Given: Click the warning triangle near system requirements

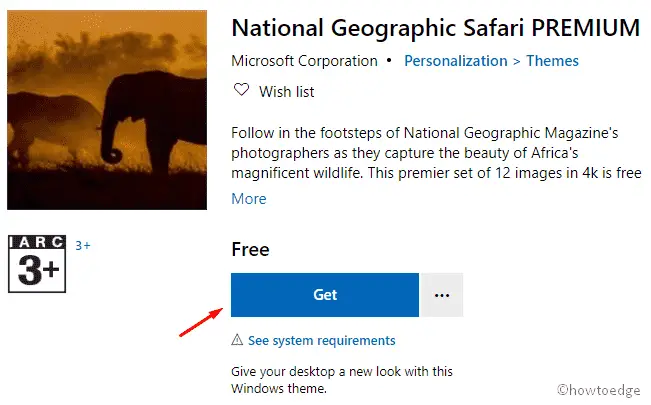Looking at the screenshot, I should point(237,340).
